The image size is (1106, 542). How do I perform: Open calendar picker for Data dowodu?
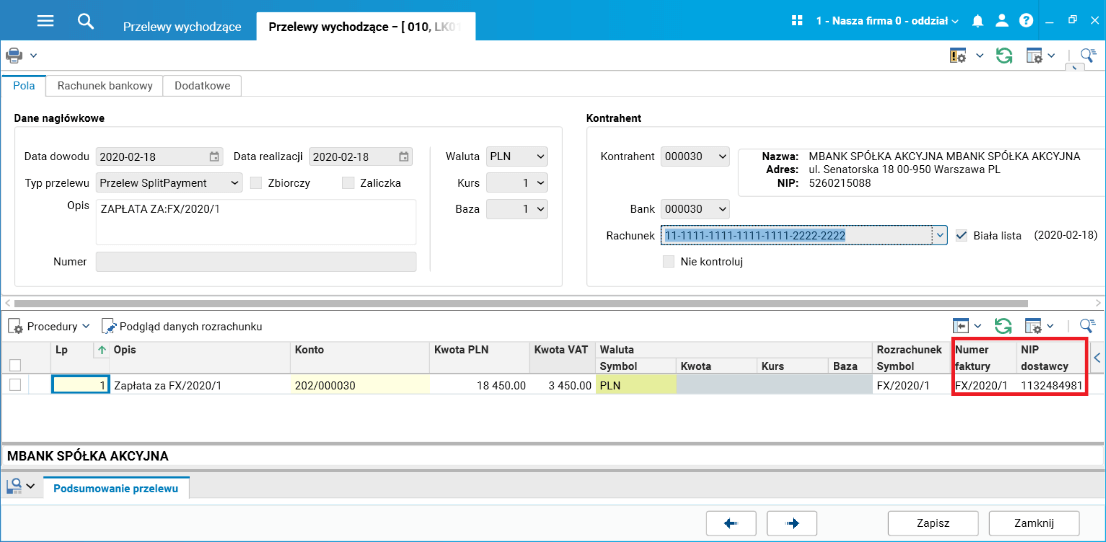pyautogui.click(x=214, y=157)
